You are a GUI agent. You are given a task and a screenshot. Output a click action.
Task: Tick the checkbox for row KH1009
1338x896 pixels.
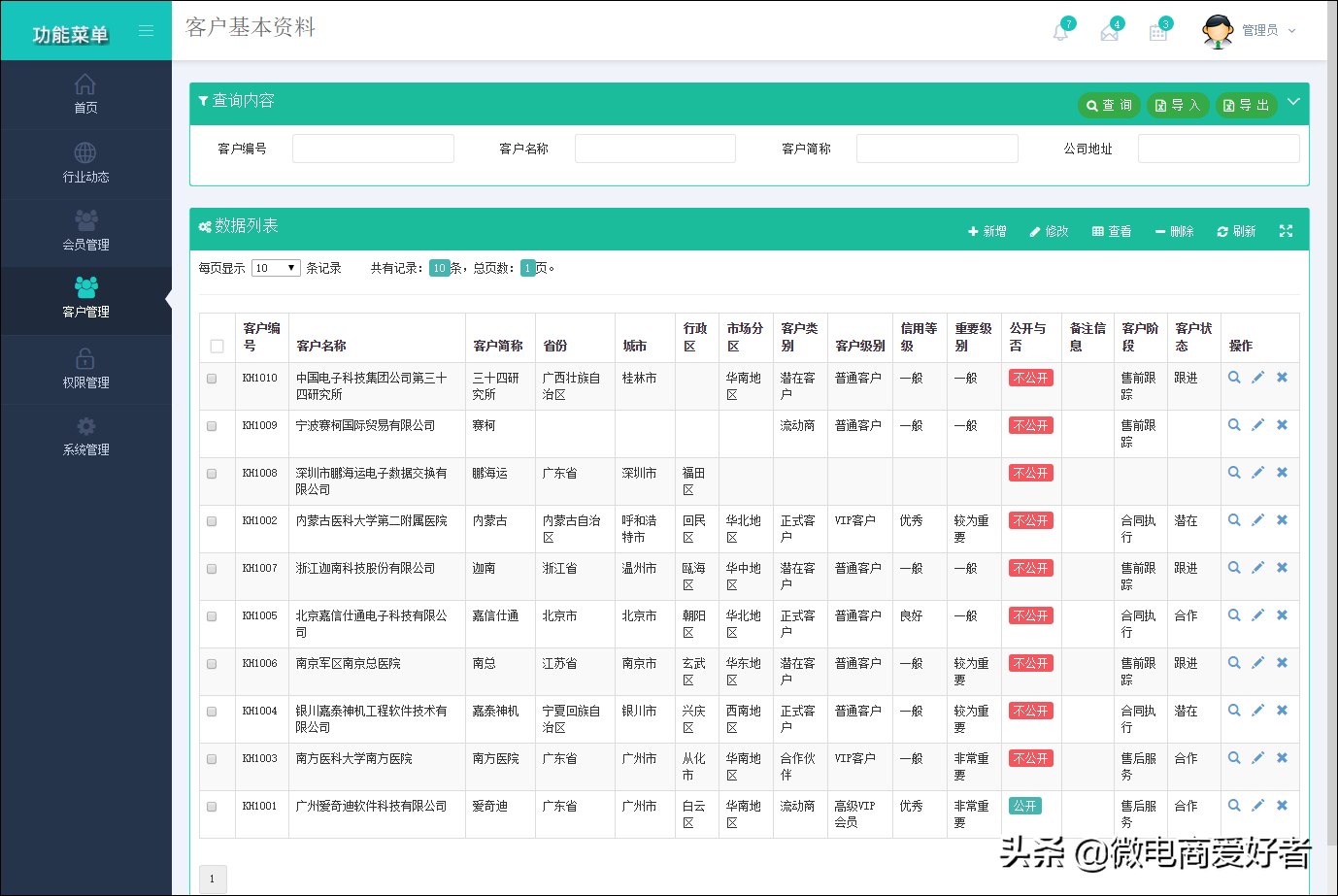coord(212,426)
